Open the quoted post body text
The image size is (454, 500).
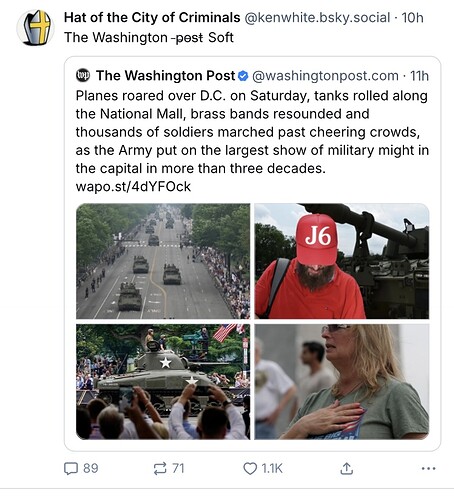pos(252,132)
